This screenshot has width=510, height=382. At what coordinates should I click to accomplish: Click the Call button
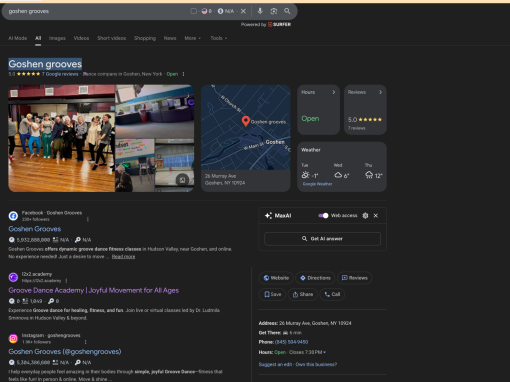coord(332,294)
